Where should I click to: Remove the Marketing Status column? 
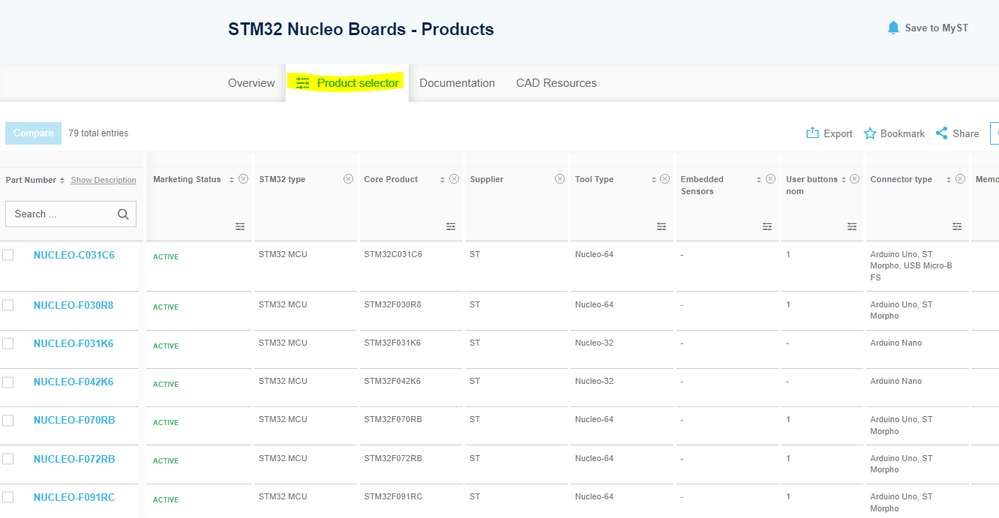[243, 179]
